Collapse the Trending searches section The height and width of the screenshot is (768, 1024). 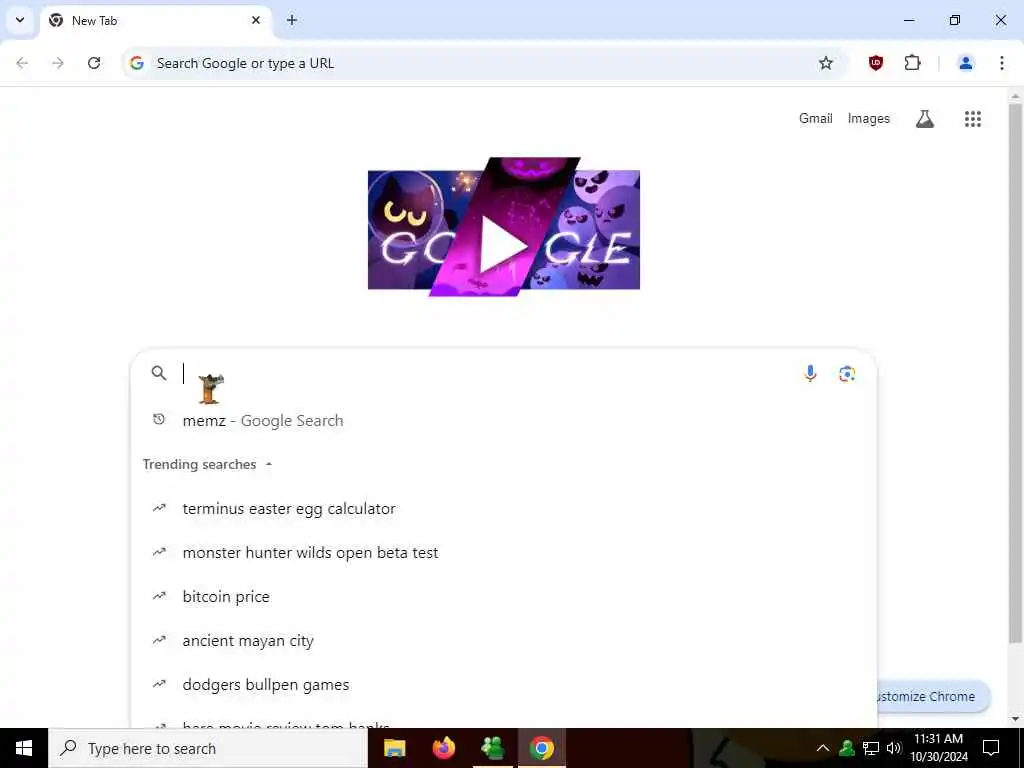tap(207, 464)
